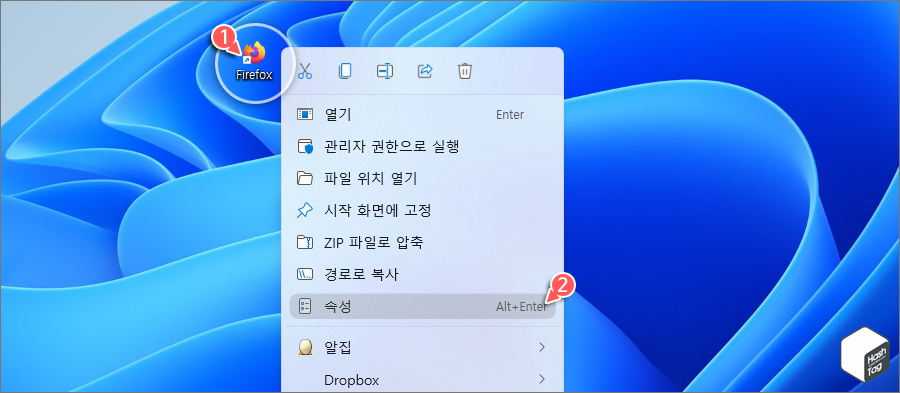Viewport: 900px width, 393px height.
Task: Select 시작 화면에 고정 entry
Action: [422, 211]
